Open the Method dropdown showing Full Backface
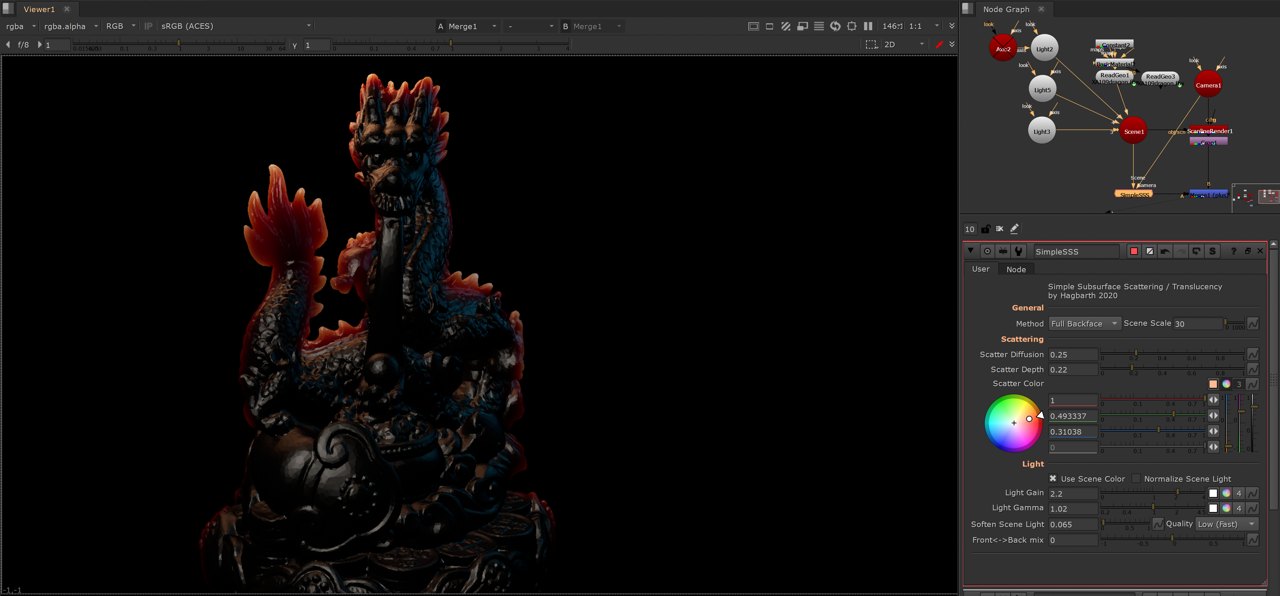The width and height of the screenshot is (1280, 596). click(x=1084, y=324)
